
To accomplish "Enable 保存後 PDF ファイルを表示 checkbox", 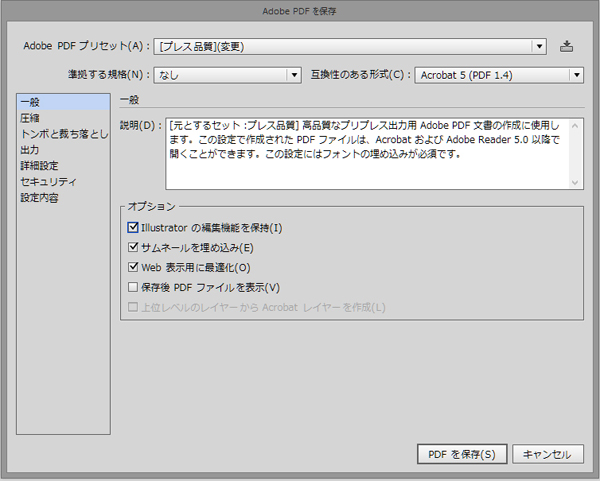I will 133,287.
